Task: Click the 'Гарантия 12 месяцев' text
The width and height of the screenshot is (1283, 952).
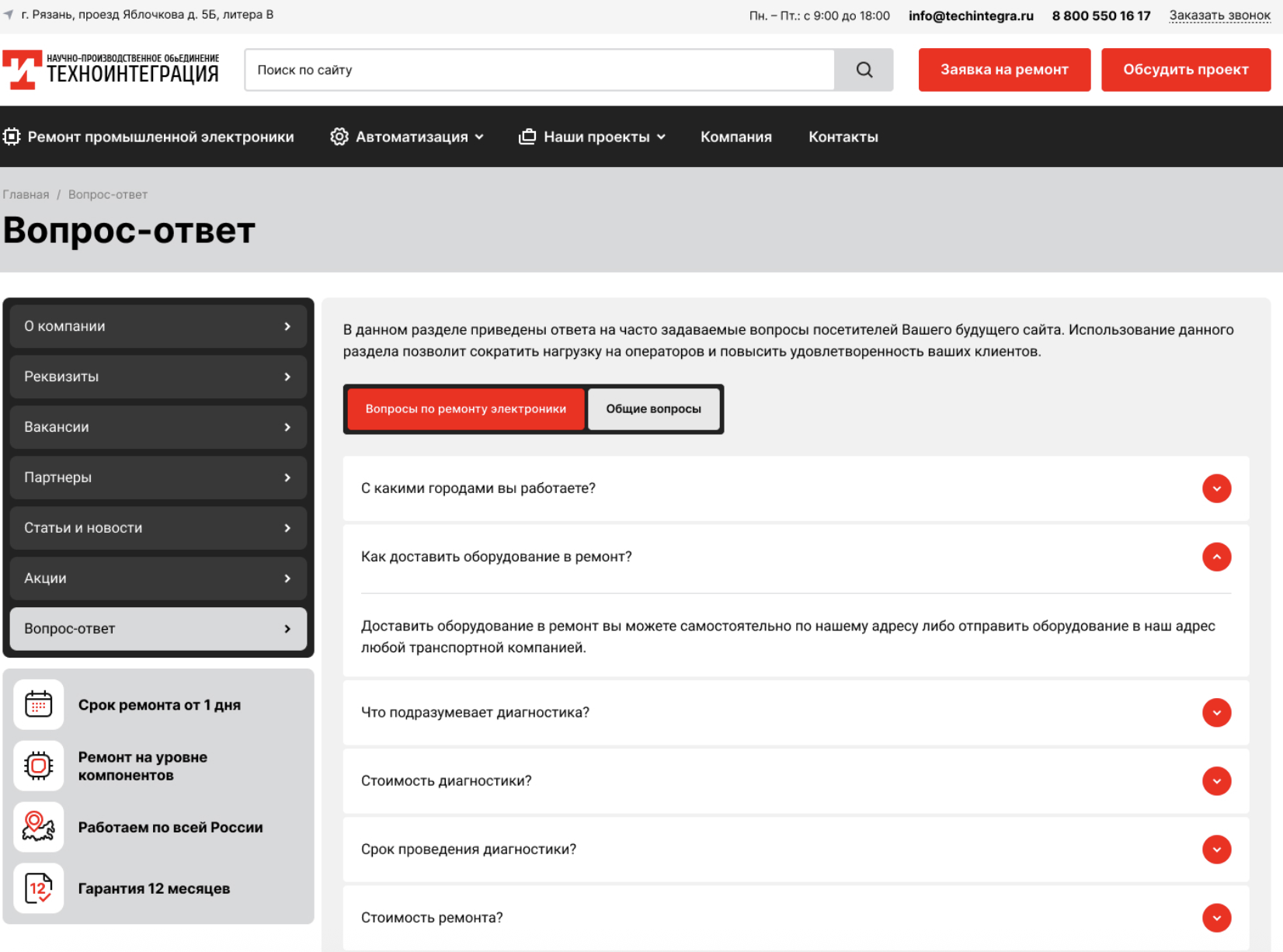Action: point(154,888)
